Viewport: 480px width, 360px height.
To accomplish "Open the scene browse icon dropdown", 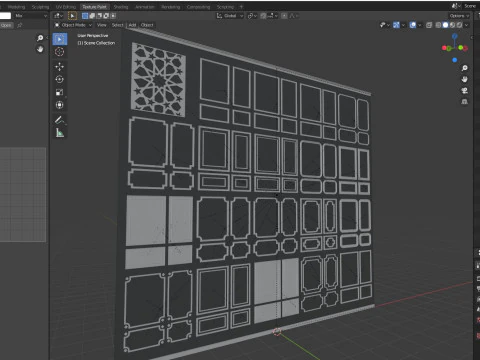I will tap(455, 6).
